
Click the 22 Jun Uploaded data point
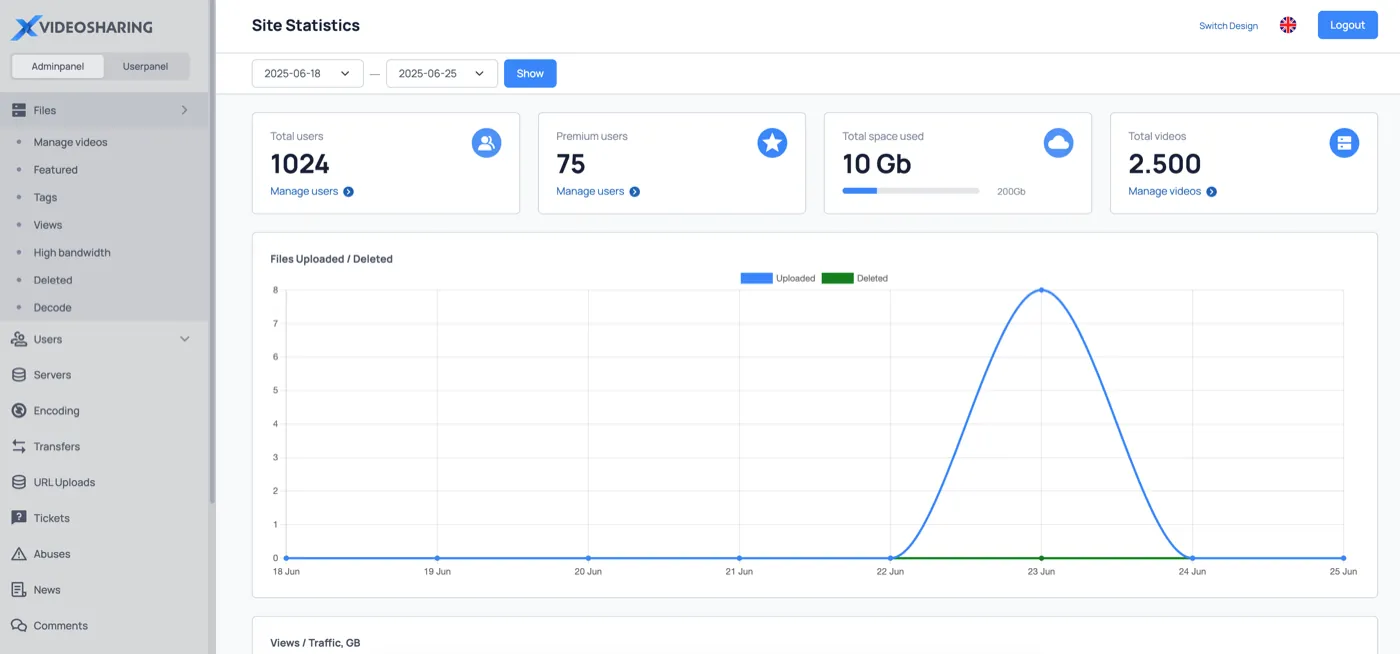point(890,558)
